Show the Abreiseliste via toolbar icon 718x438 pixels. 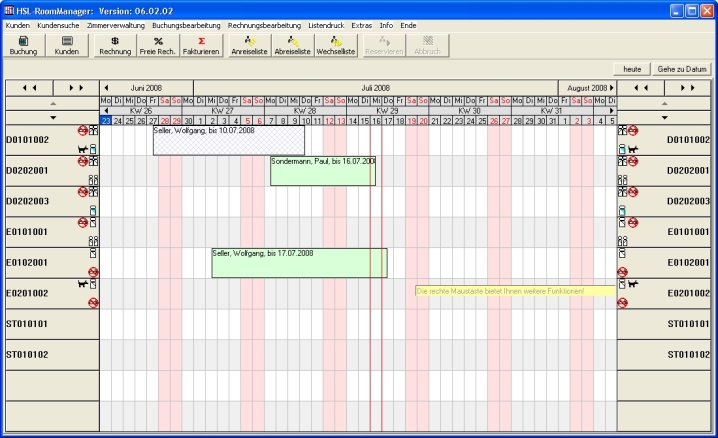click(292, 44)
